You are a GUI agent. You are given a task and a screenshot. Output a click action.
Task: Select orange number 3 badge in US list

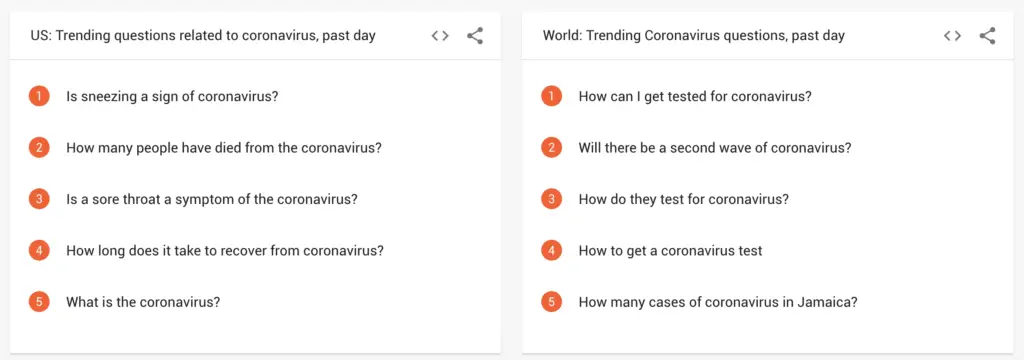coord(39,199)
